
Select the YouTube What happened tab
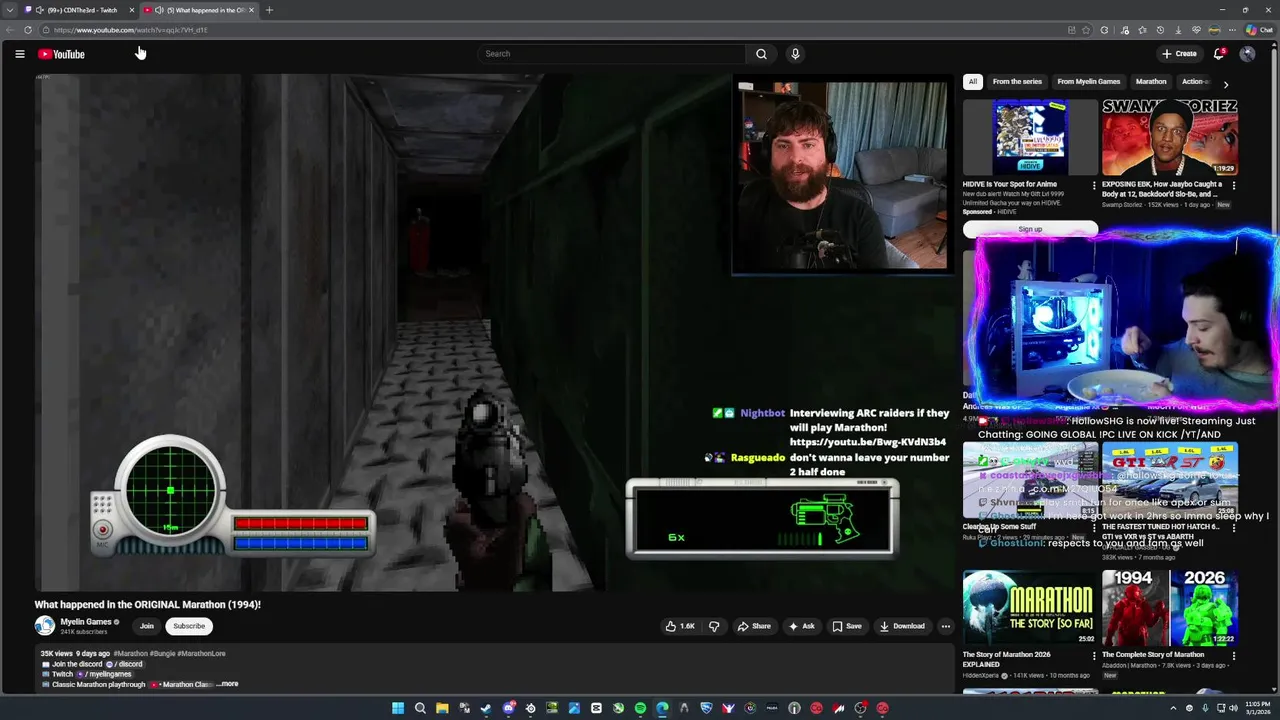[200, 10]
